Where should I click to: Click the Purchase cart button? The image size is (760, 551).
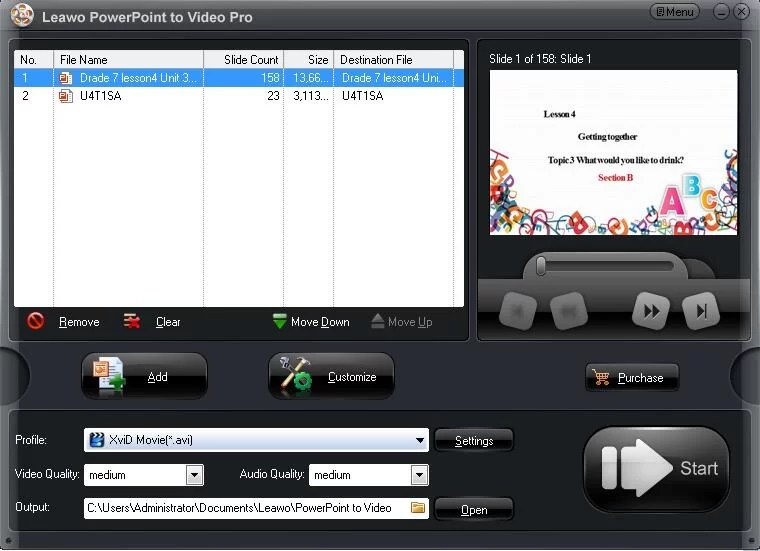click(632, 378)
